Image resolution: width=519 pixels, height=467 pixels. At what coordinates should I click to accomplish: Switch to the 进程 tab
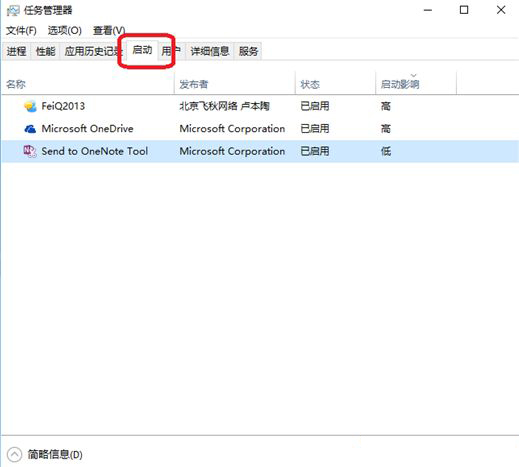click(17, 51)
